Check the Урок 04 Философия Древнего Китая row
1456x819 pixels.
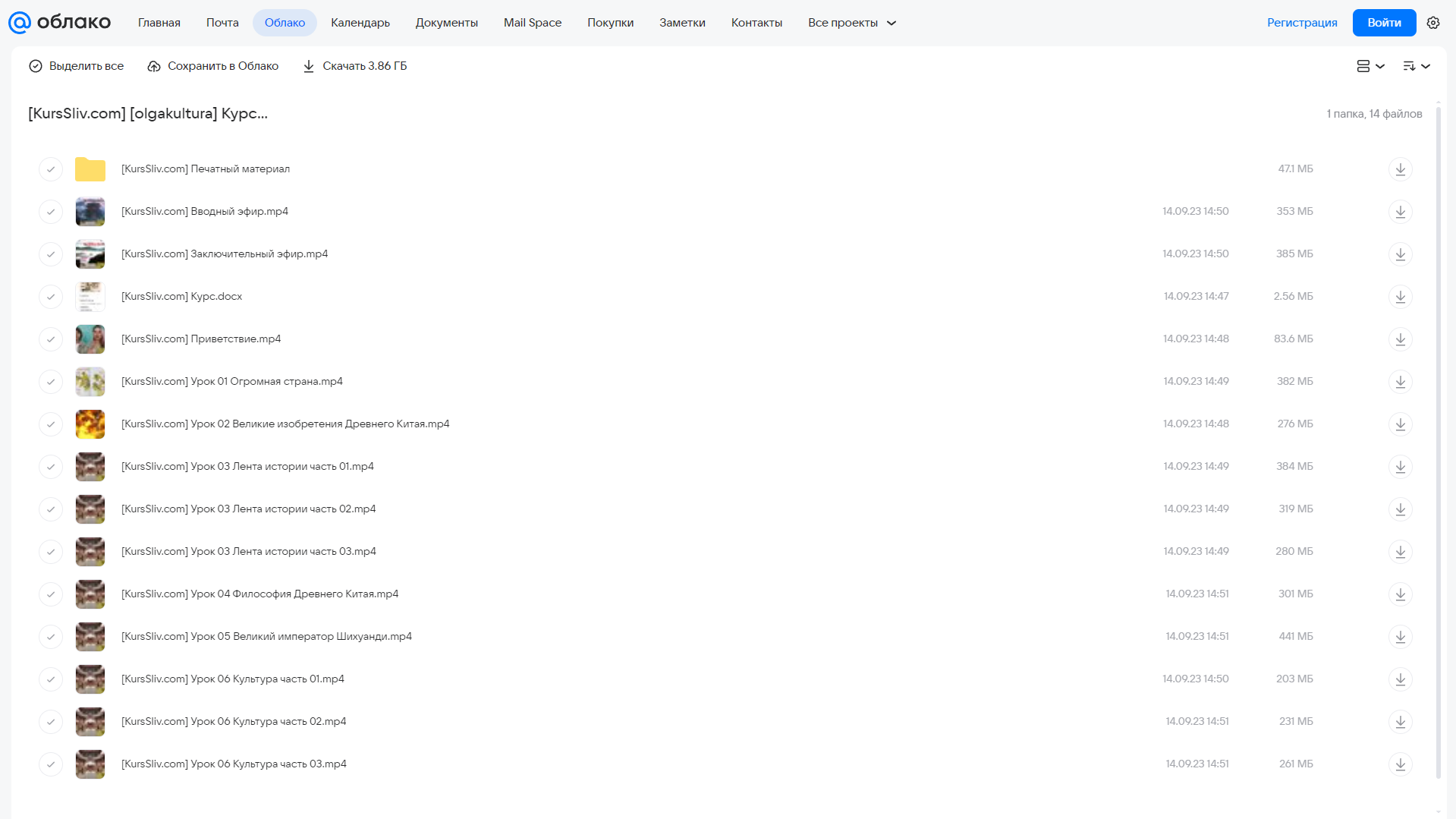pyautogui.click(x=51, y=594)
